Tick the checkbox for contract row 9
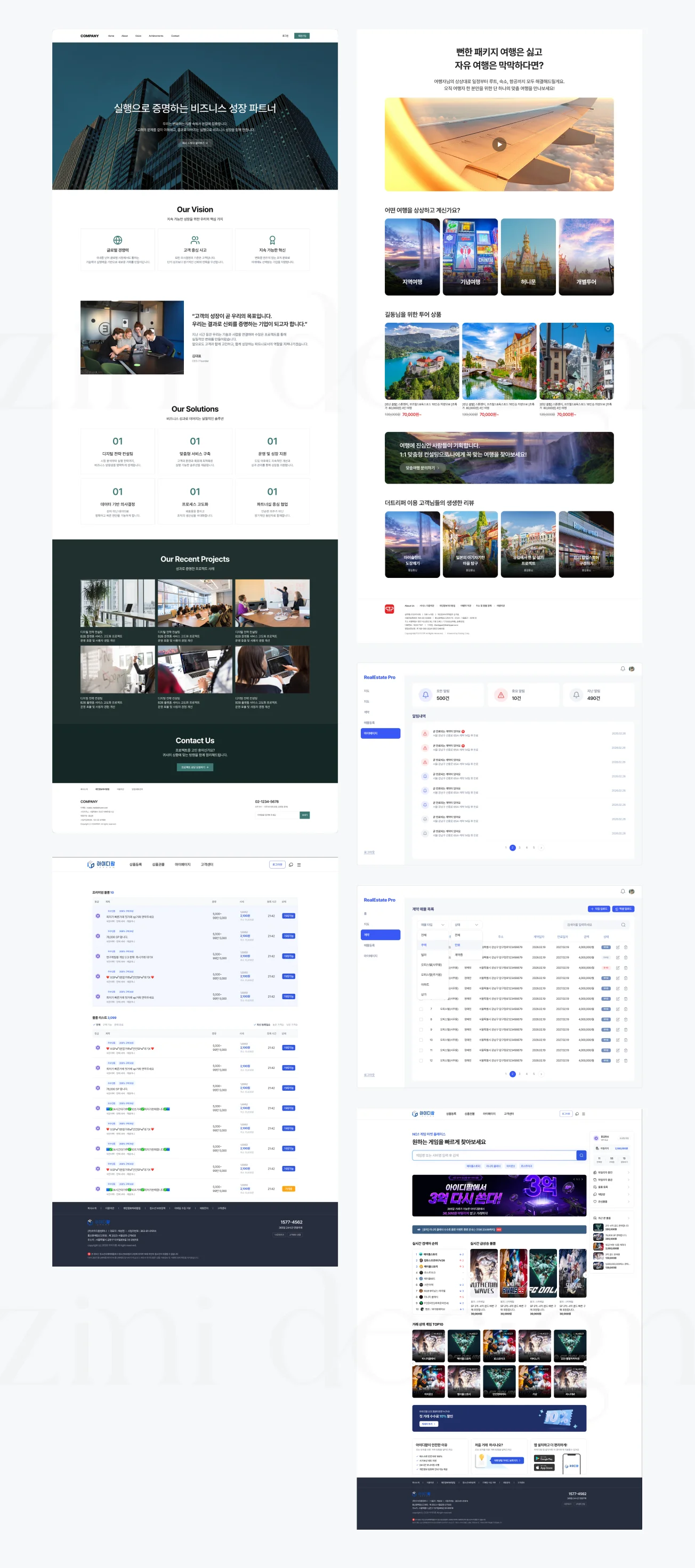 tap(421, 1030)
